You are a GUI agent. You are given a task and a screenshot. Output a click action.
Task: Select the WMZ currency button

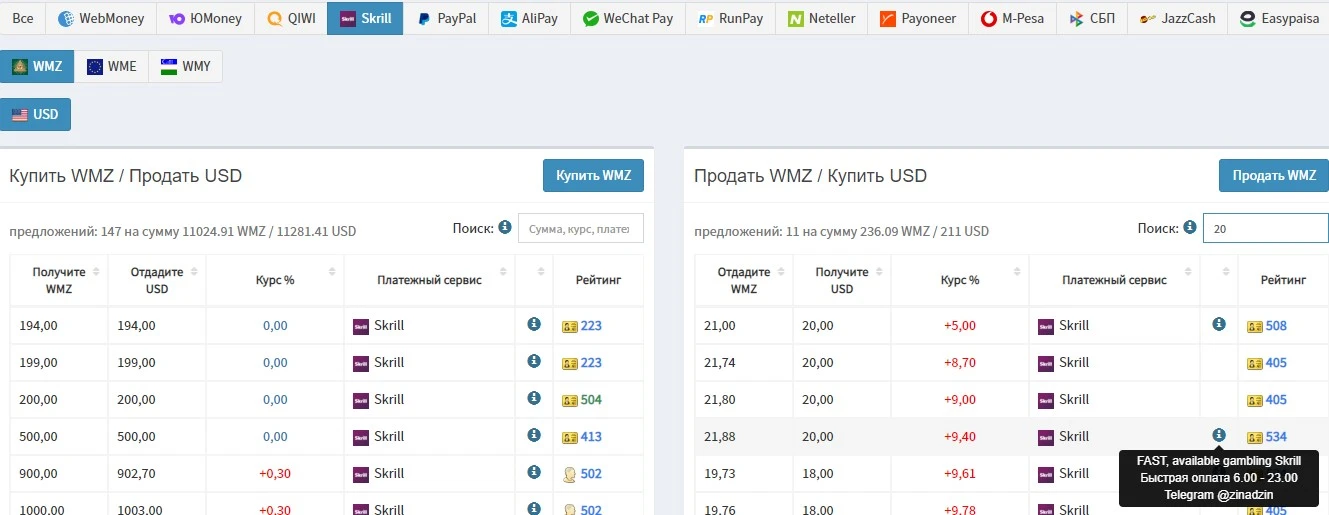coord(37,67)
